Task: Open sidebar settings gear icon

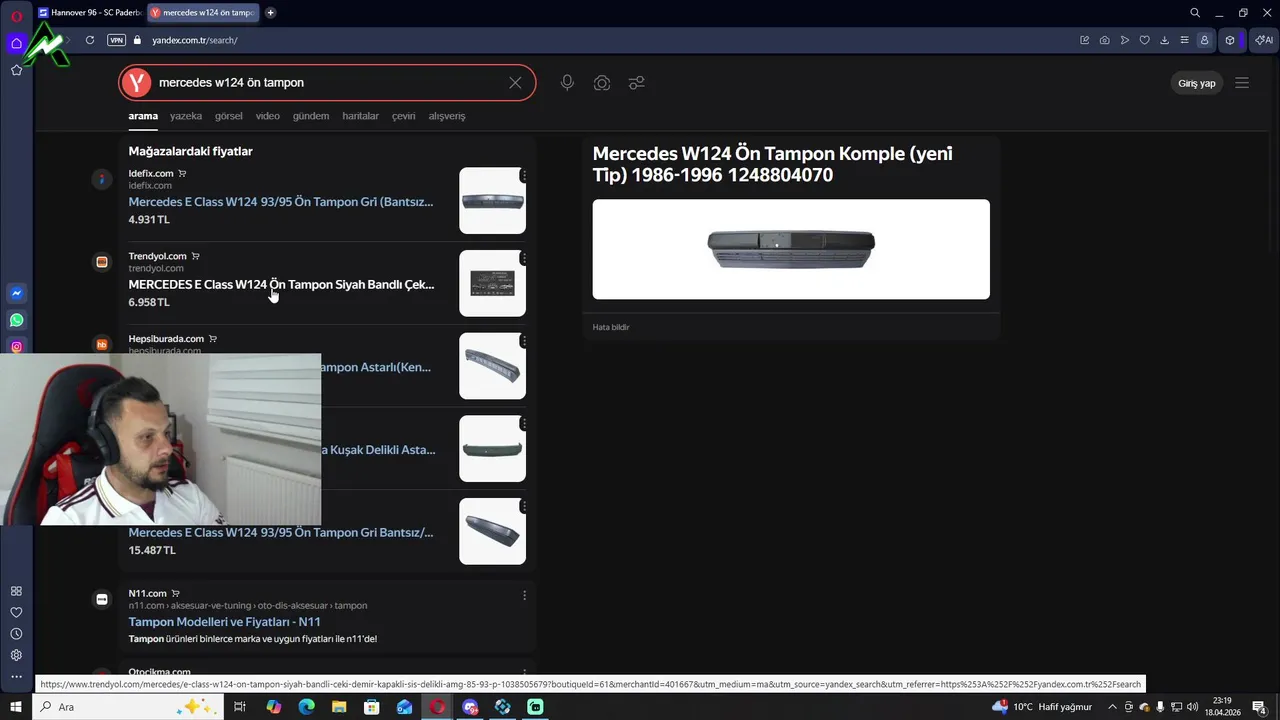Action: (x=16, y=655)
